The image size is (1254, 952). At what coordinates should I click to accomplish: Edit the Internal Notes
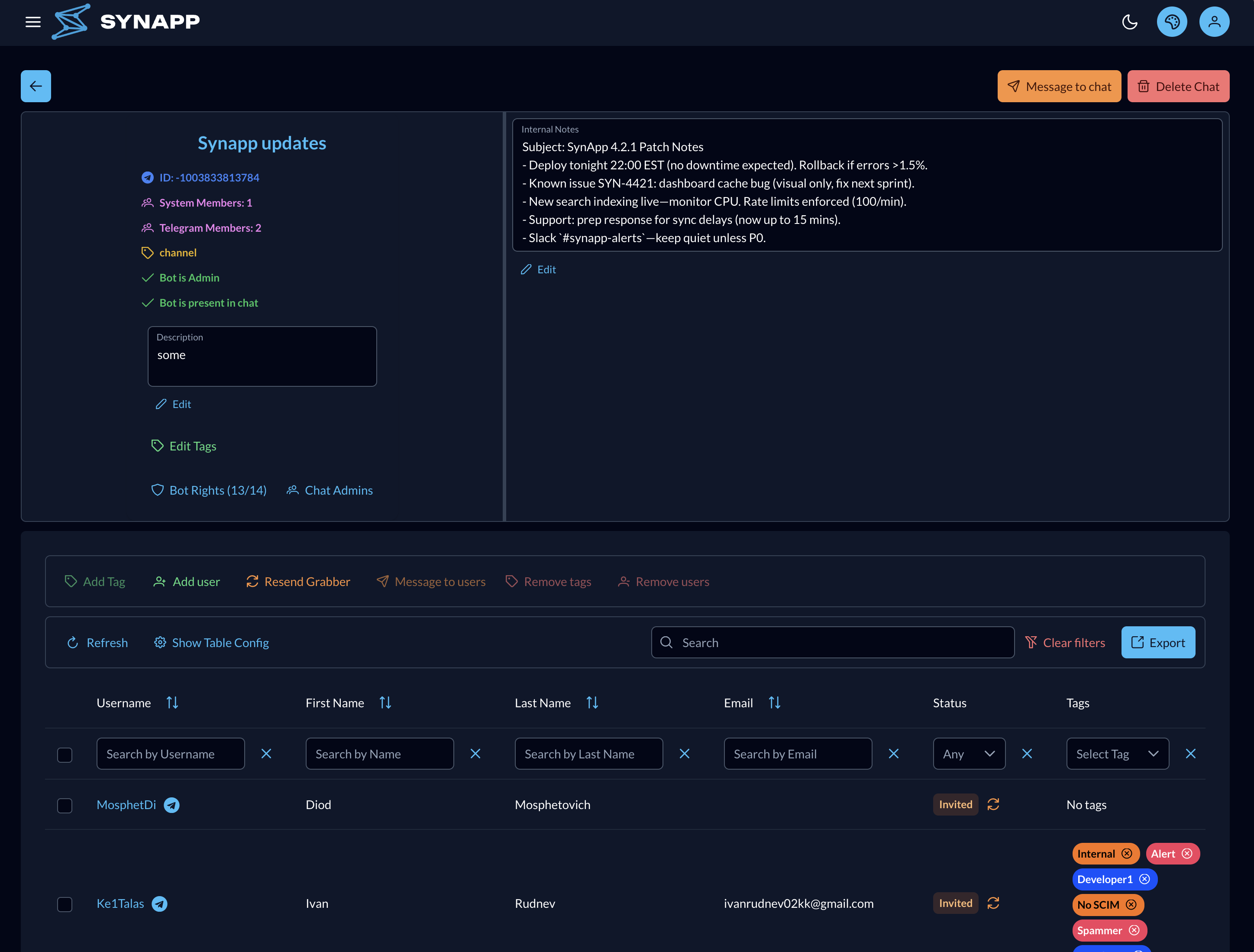pos(538,269)
